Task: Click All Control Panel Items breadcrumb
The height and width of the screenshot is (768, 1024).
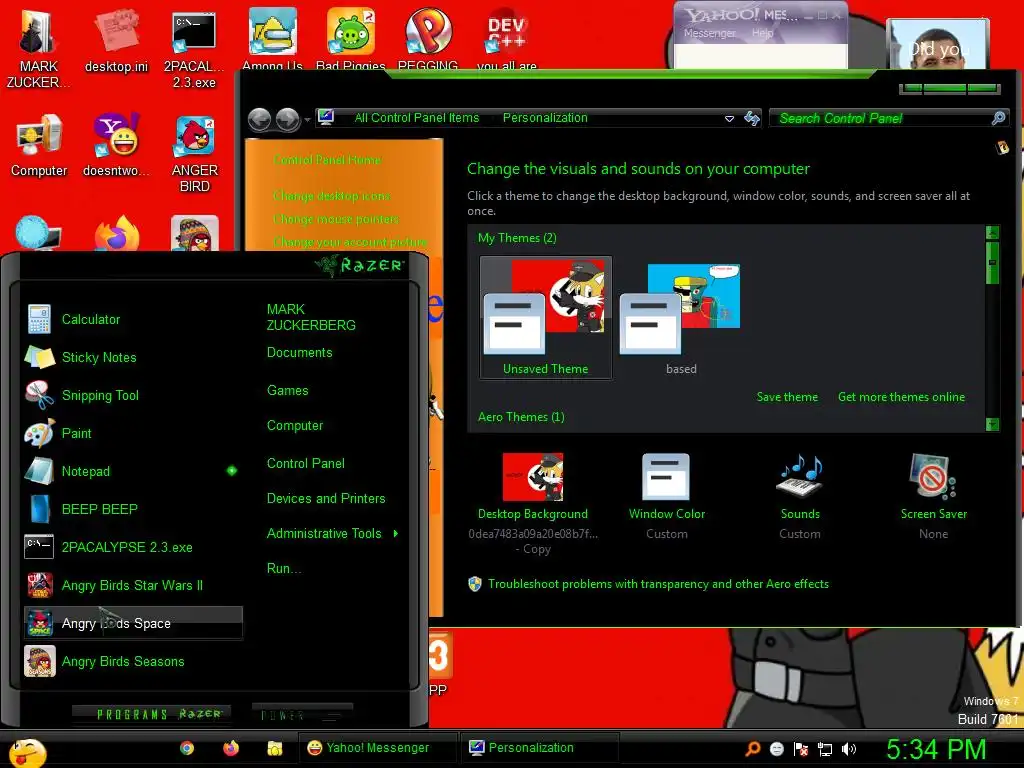Action: point(417,118)
